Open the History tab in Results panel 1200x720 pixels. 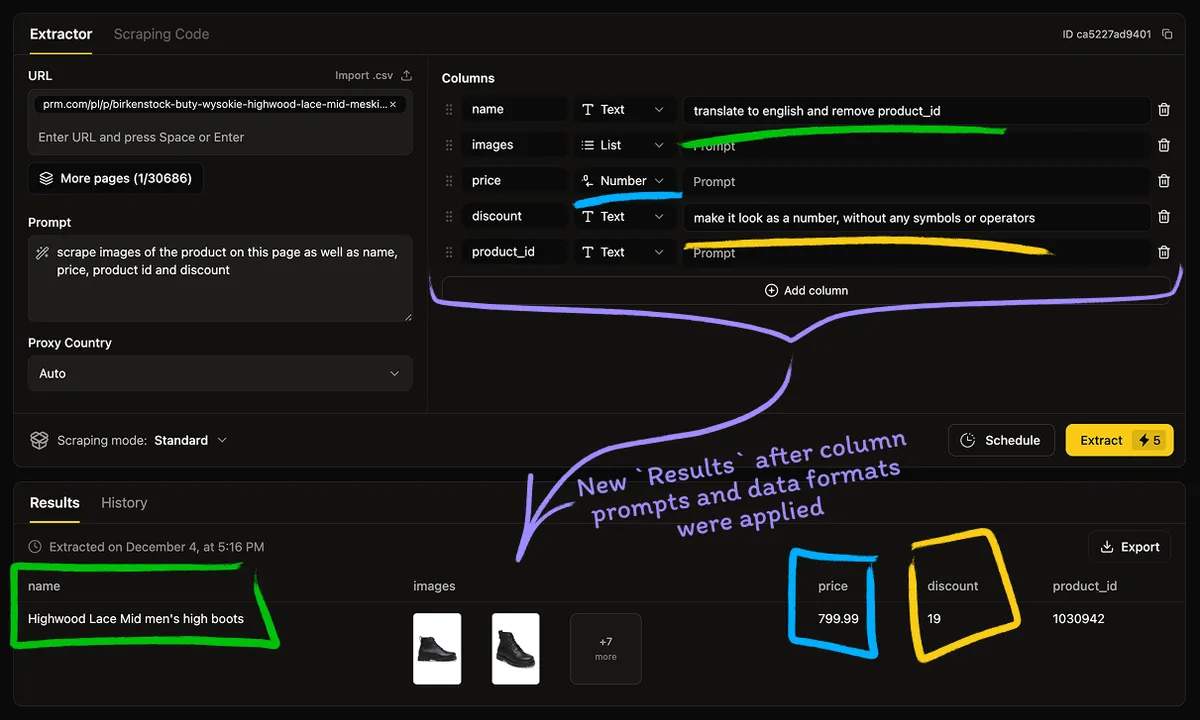pos(124,503)
